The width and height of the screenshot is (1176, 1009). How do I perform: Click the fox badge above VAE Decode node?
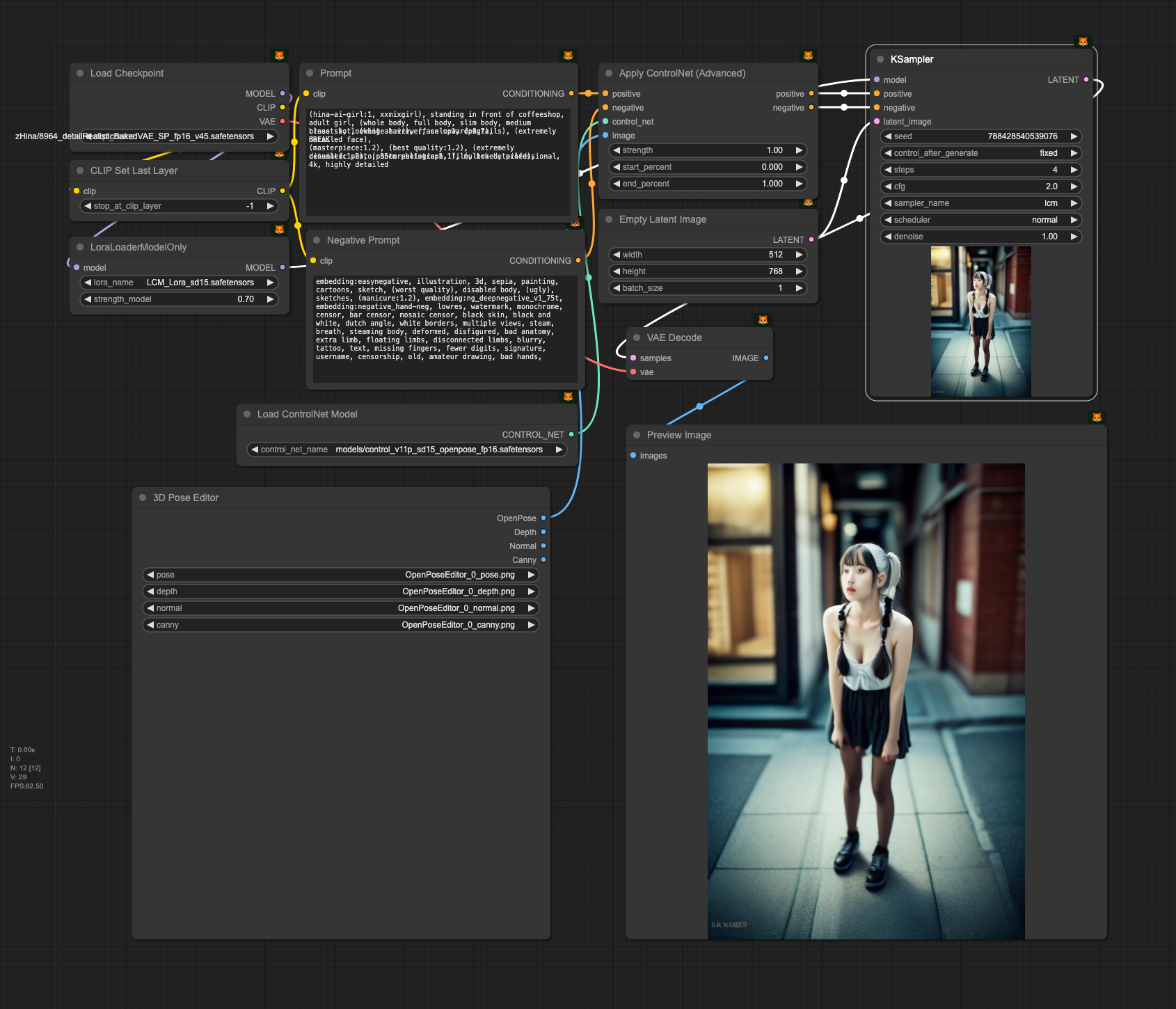(763, 320)
